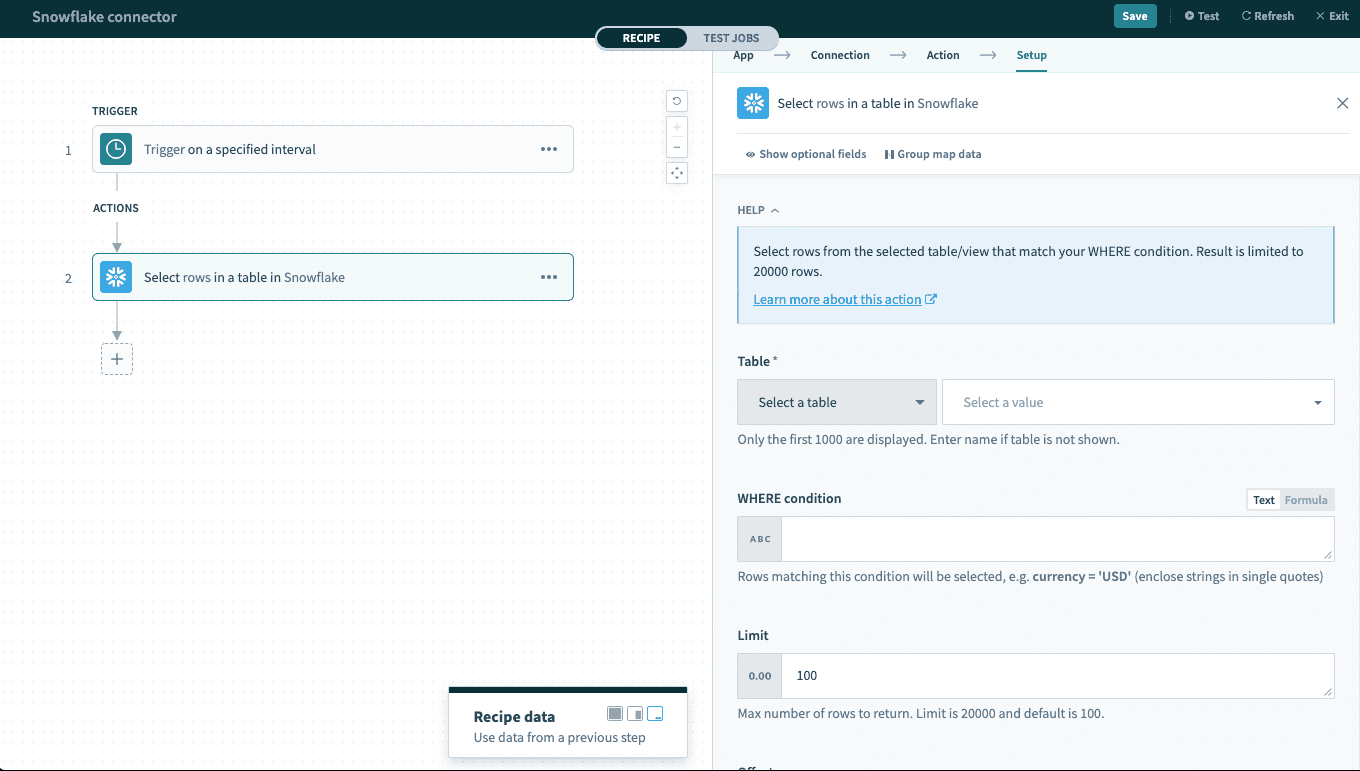Go to the Connection step in the breadcrumb
Viewport: 1360px width, 771px height.
pos(839,55)
